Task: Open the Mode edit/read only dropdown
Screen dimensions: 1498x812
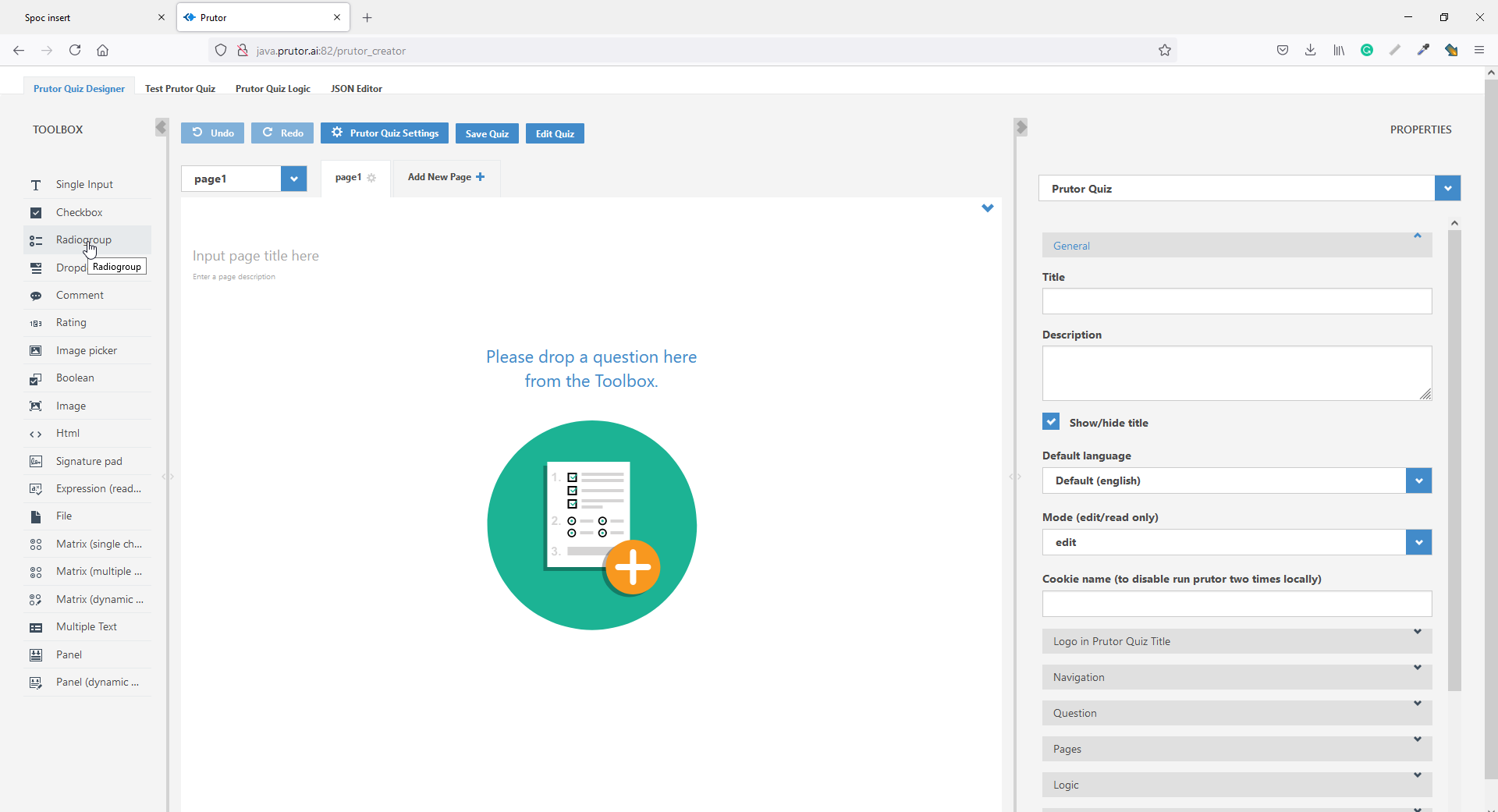Action: [x=1418, y=542]
